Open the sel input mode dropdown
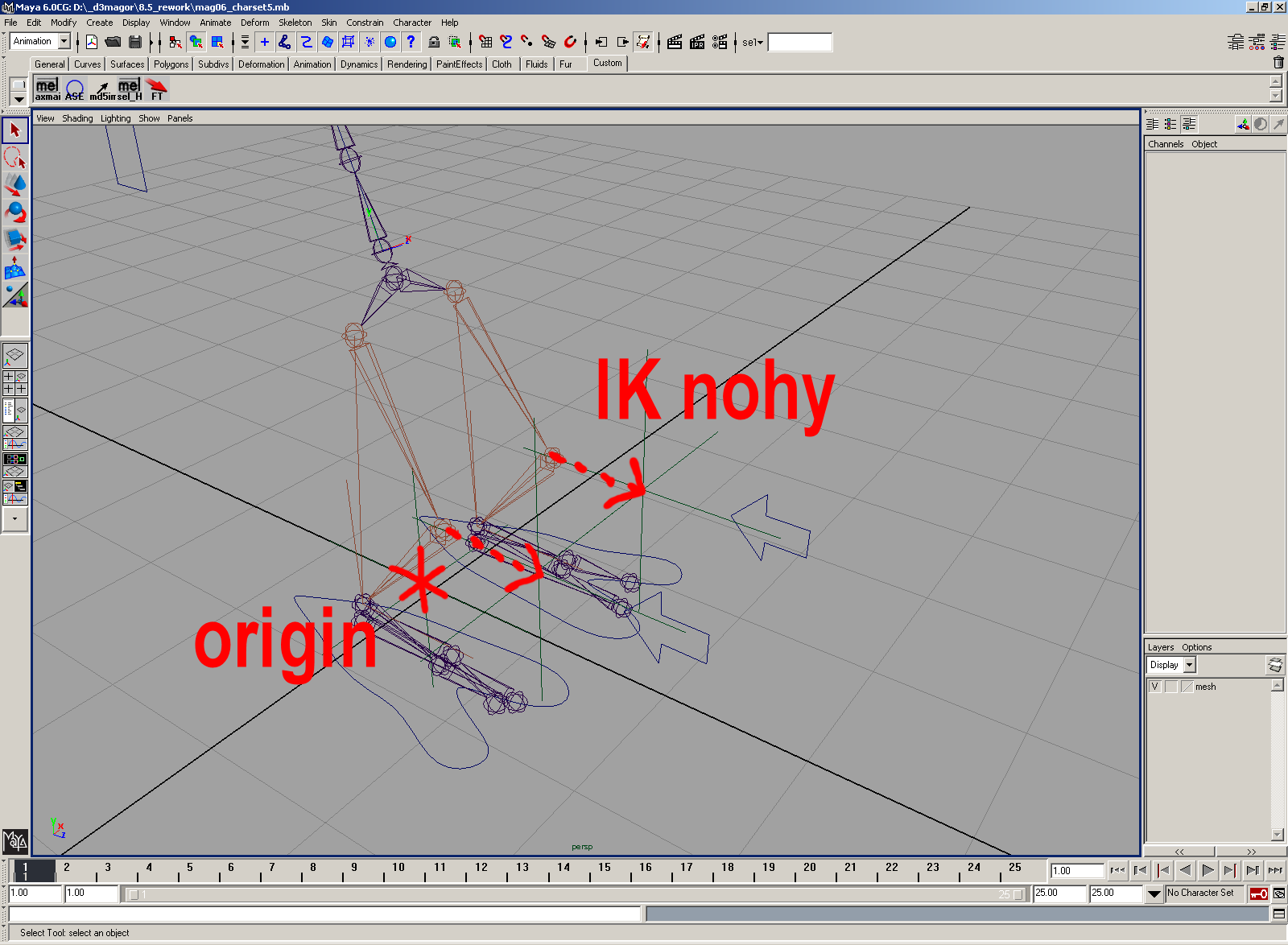This screenshot has width=1288, height=945. pyautogui.click(x=753, y=42)
